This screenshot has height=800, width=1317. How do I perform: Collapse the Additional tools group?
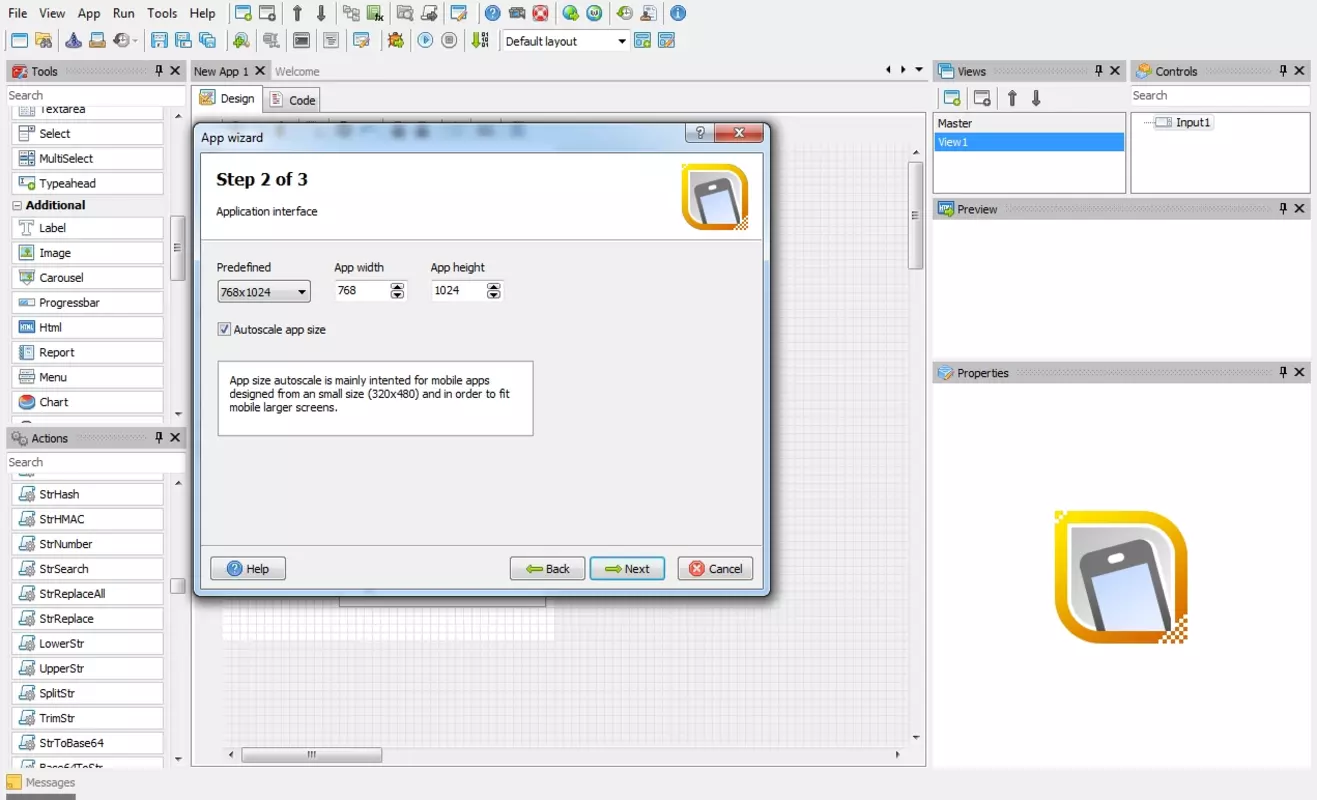pyautogui.click(x=17, y=205)
